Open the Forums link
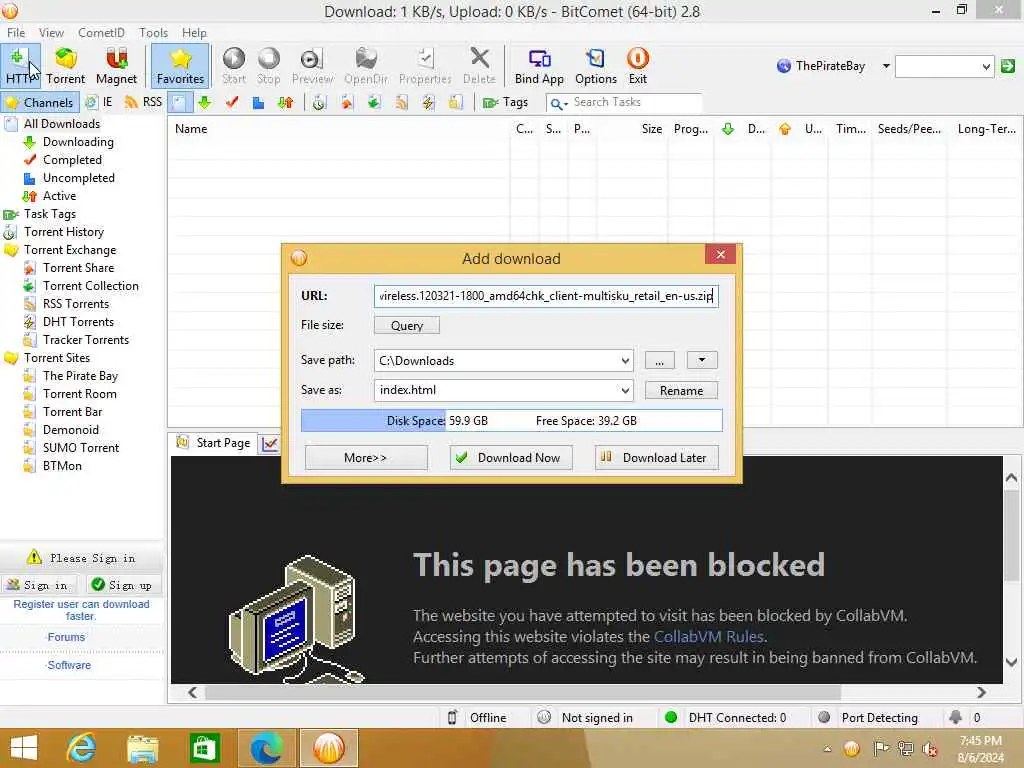Viewport: 1024px width, 768px height. point(66,637)
